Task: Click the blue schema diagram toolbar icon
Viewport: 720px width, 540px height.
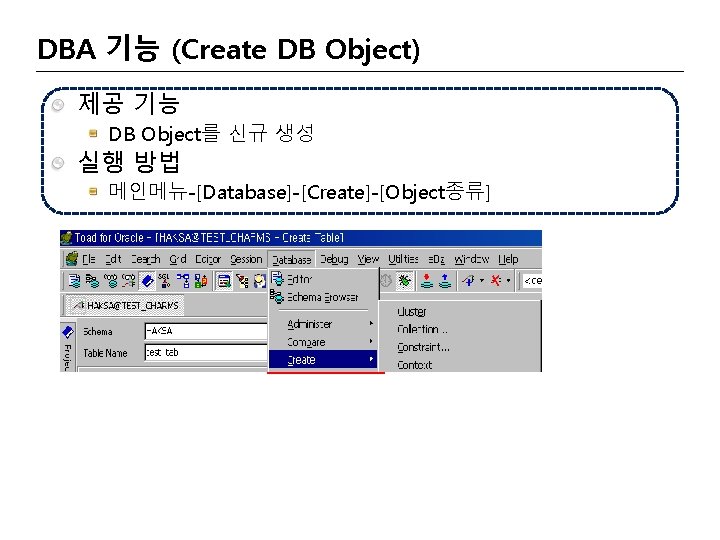Action: (x=183, y=281)
